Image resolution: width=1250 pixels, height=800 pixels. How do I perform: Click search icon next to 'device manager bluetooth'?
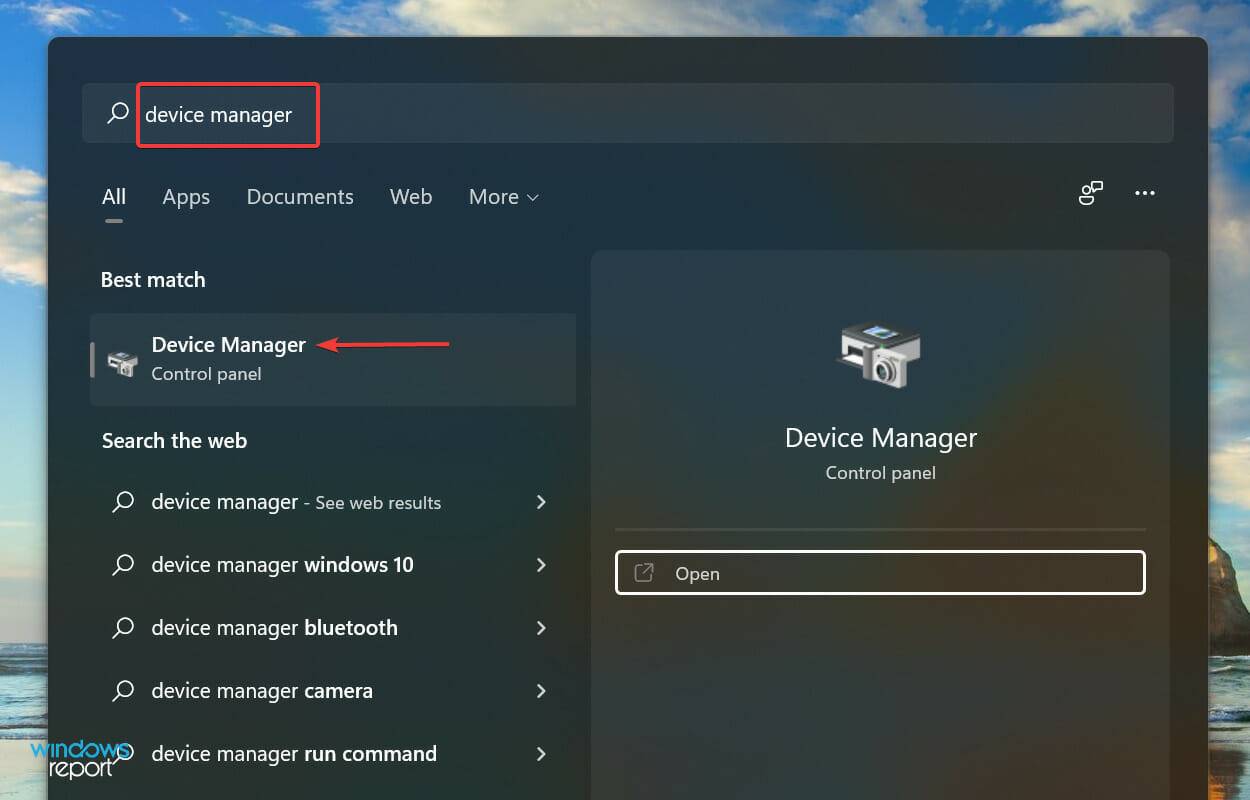(123, 628)
